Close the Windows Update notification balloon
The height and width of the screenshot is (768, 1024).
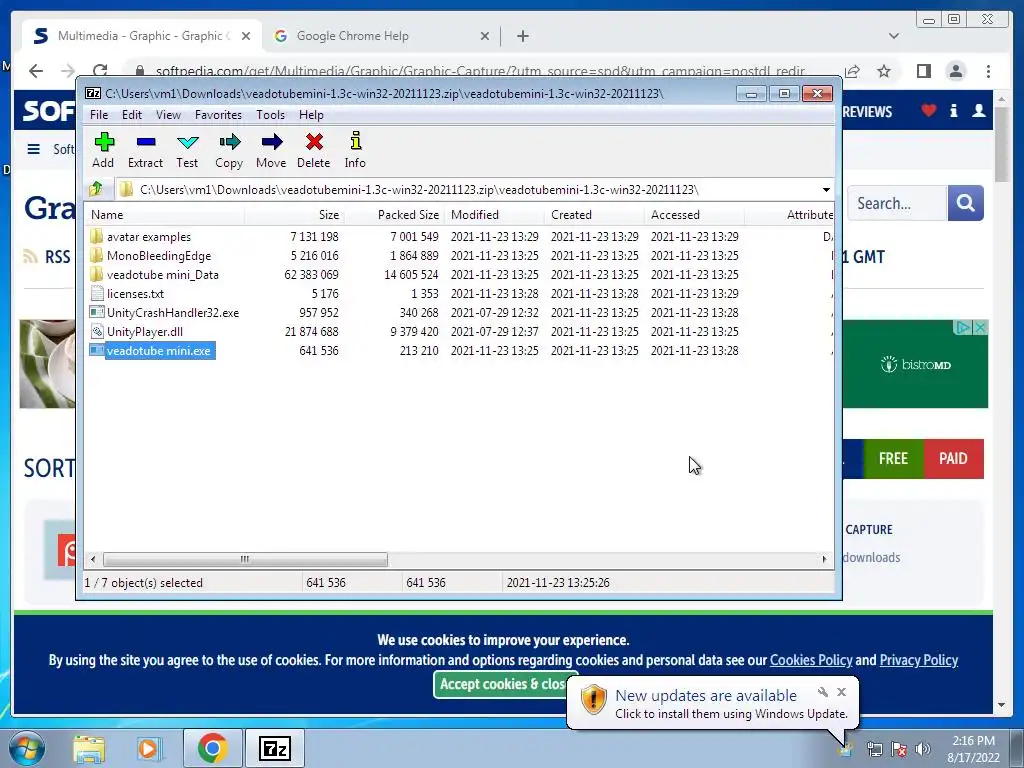click(841, 692)
